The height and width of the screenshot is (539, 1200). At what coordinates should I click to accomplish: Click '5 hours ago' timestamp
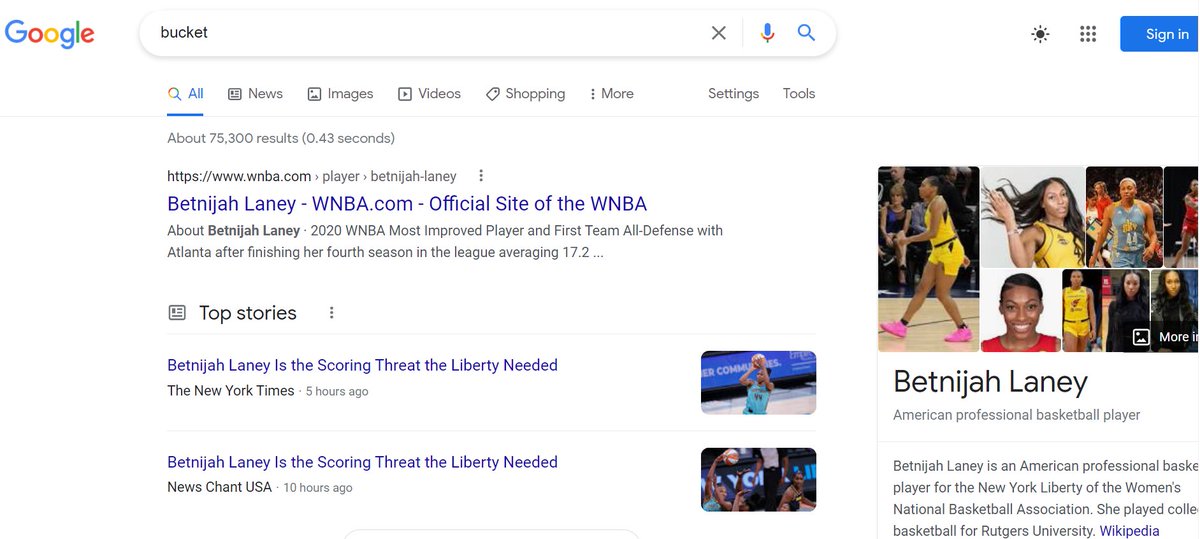pyautogui.click(x=337, y=392)
